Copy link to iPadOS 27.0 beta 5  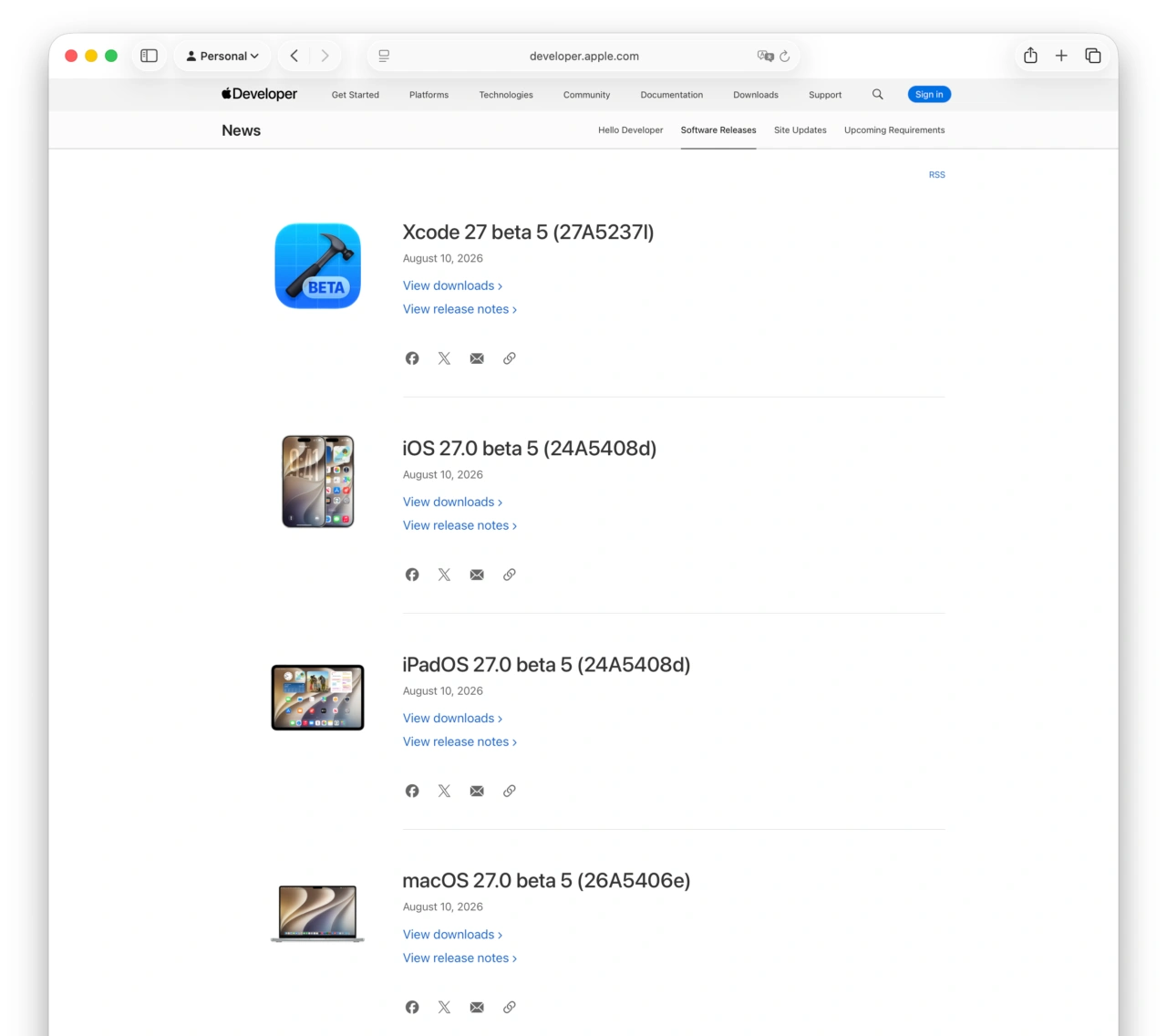coord(510,791)
